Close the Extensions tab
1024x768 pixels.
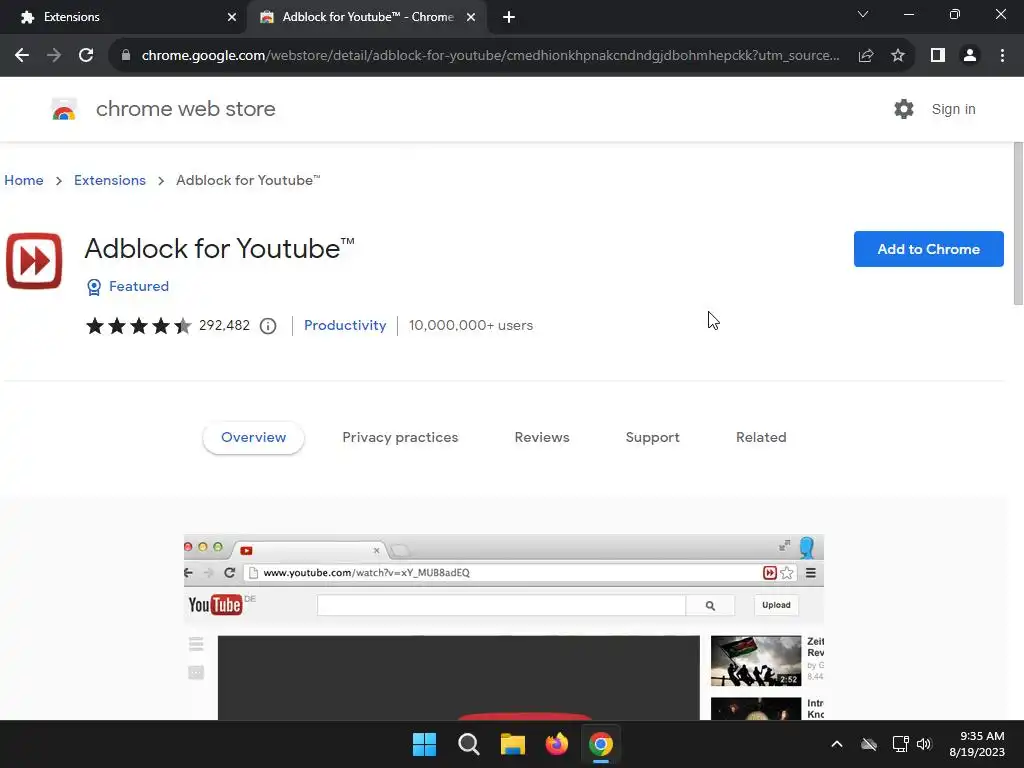tap(232, 17)
